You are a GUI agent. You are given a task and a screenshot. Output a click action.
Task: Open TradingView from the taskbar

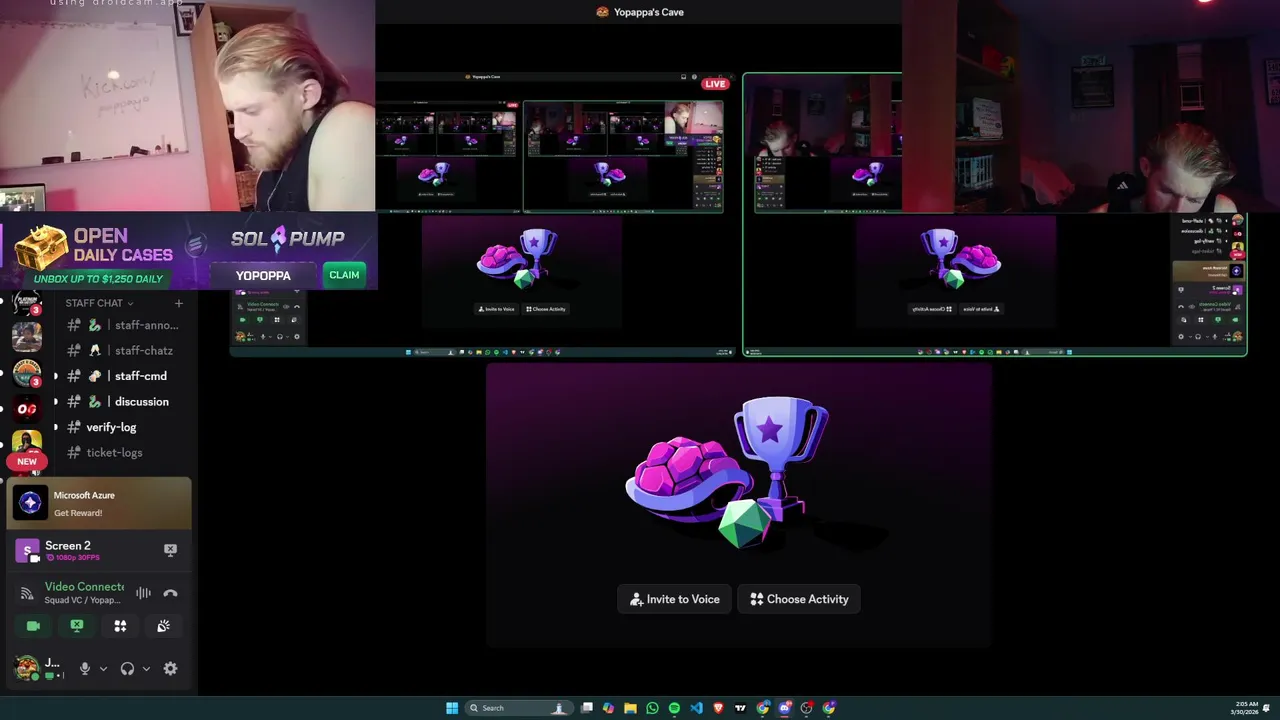(740, 708)
